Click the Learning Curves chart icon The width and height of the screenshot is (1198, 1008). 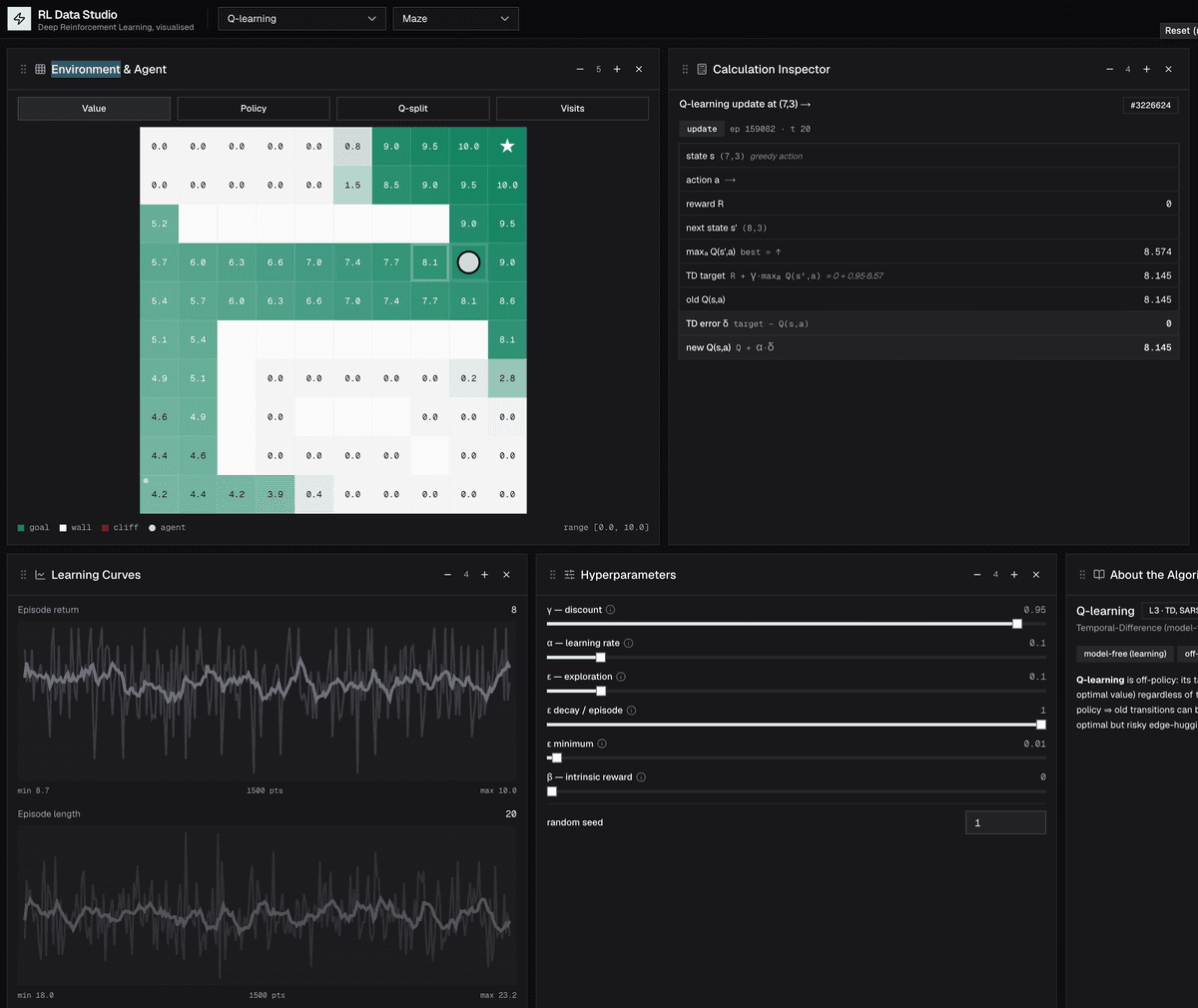pos(41,575)
